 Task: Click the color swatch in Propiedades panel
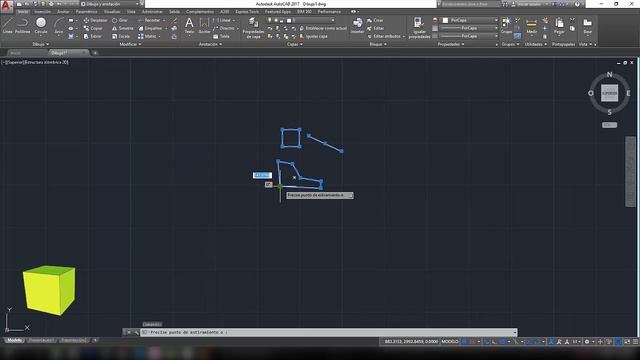pyautogui.click(x=445, y=20)
